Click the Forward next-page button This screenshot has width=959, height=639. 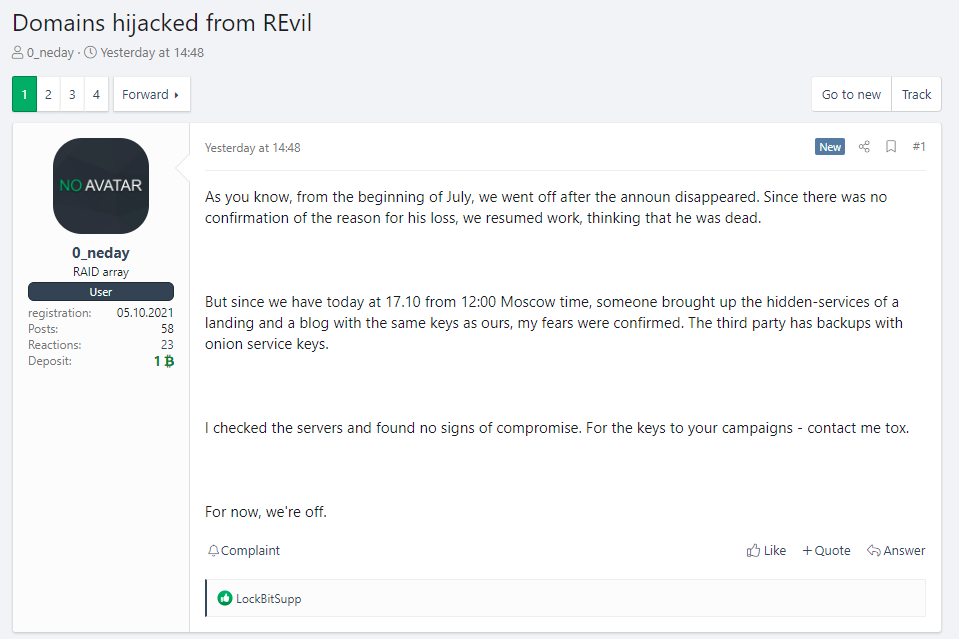pyautogui.click(x=151, y=94)
